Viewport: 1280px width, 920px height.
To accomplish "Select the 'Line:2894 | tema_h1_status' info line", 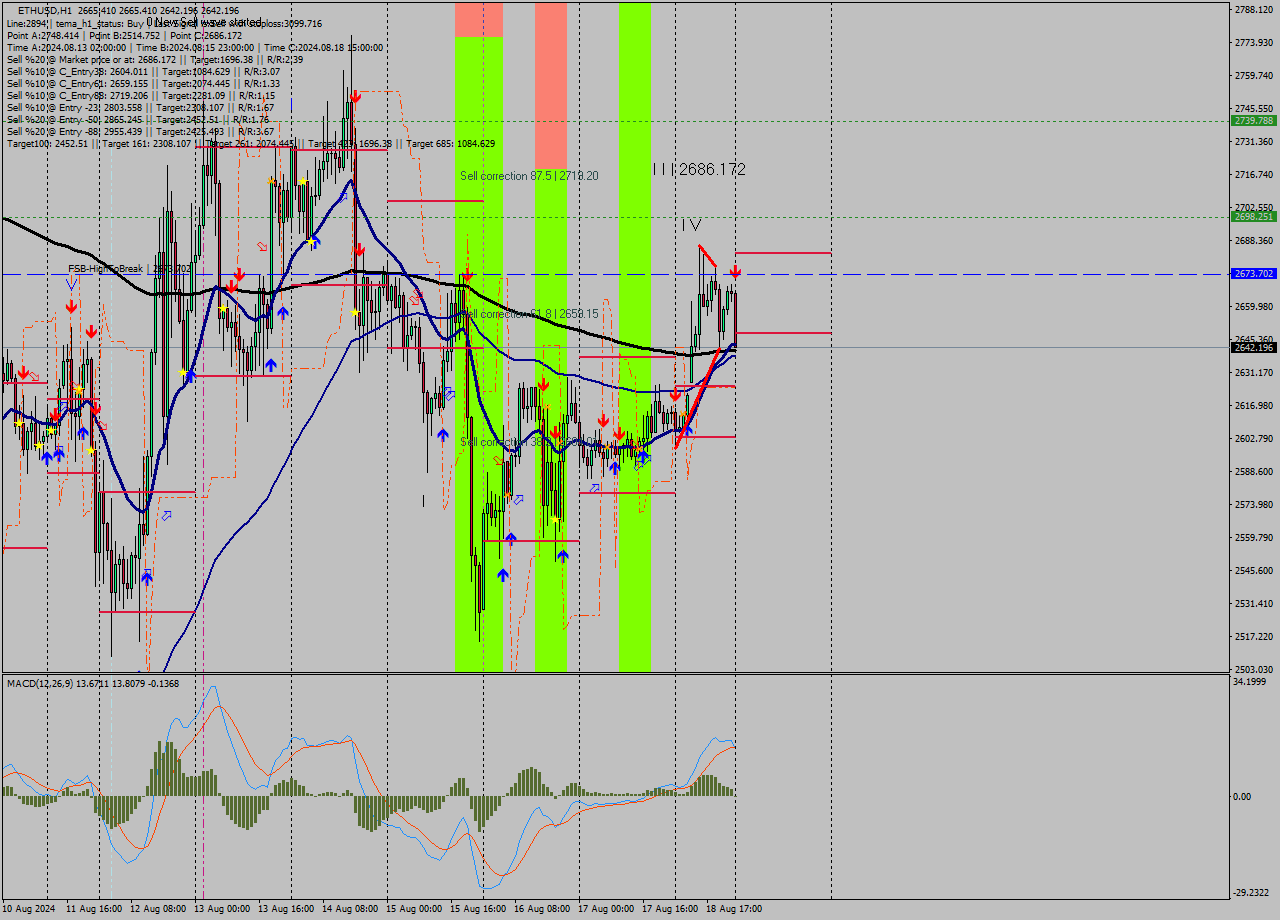I will [x=164, y=23].
